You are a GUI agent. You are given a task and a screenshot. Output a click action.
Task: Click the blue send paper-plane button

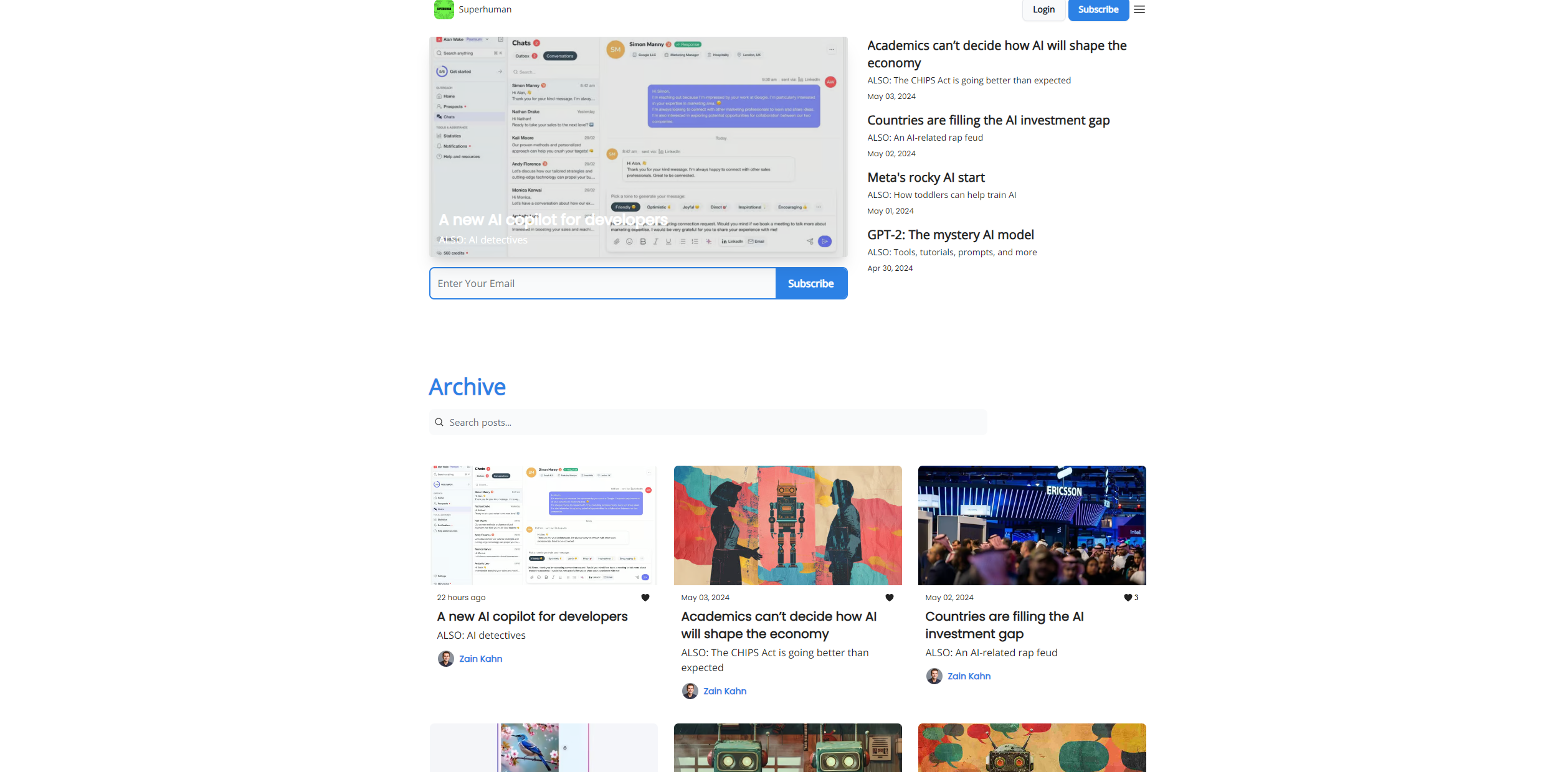click(x=824, y=242)
